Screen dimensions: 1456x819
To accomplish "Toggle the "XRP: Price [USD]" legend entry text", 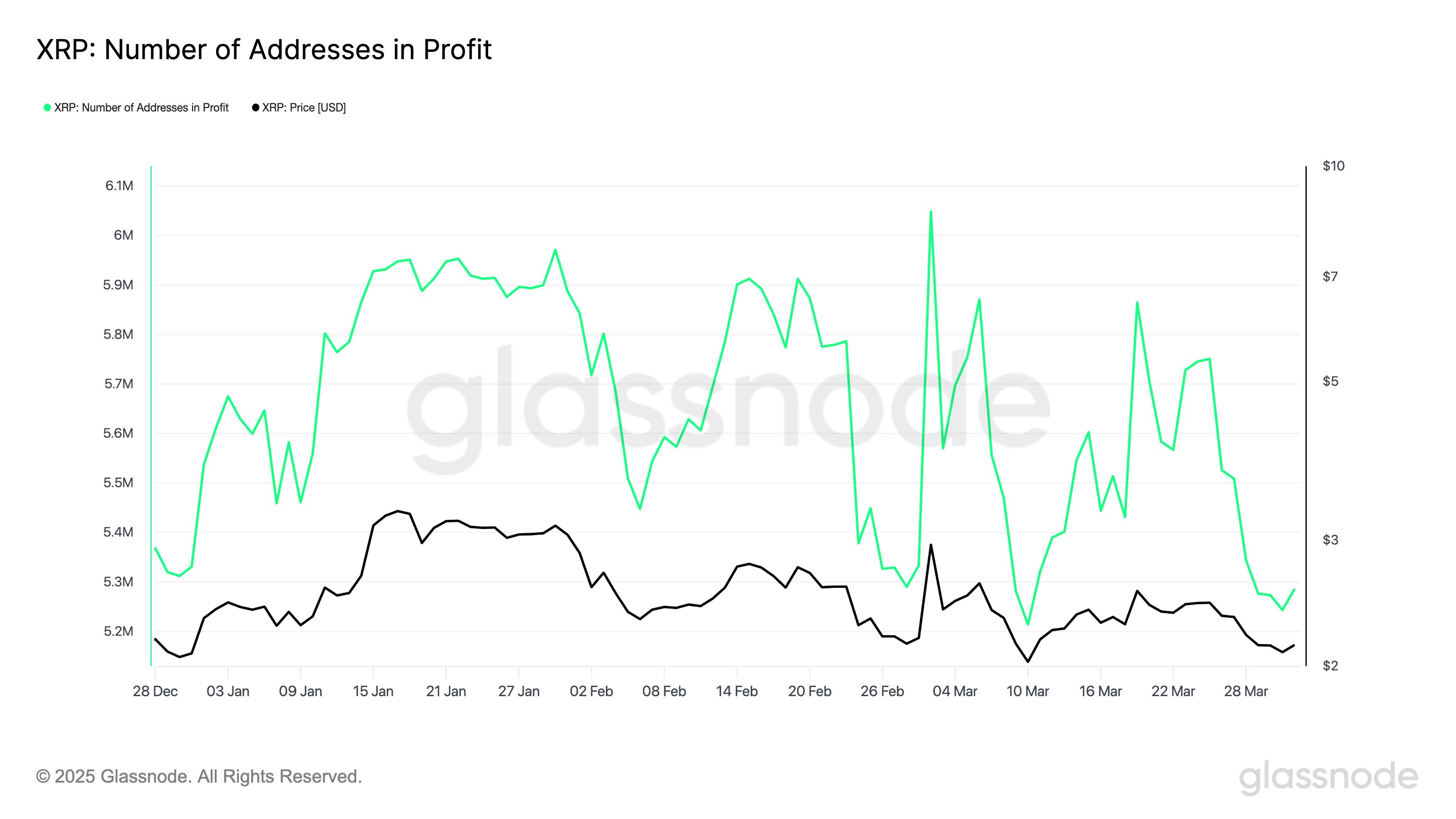I will (x=304, y=107).
